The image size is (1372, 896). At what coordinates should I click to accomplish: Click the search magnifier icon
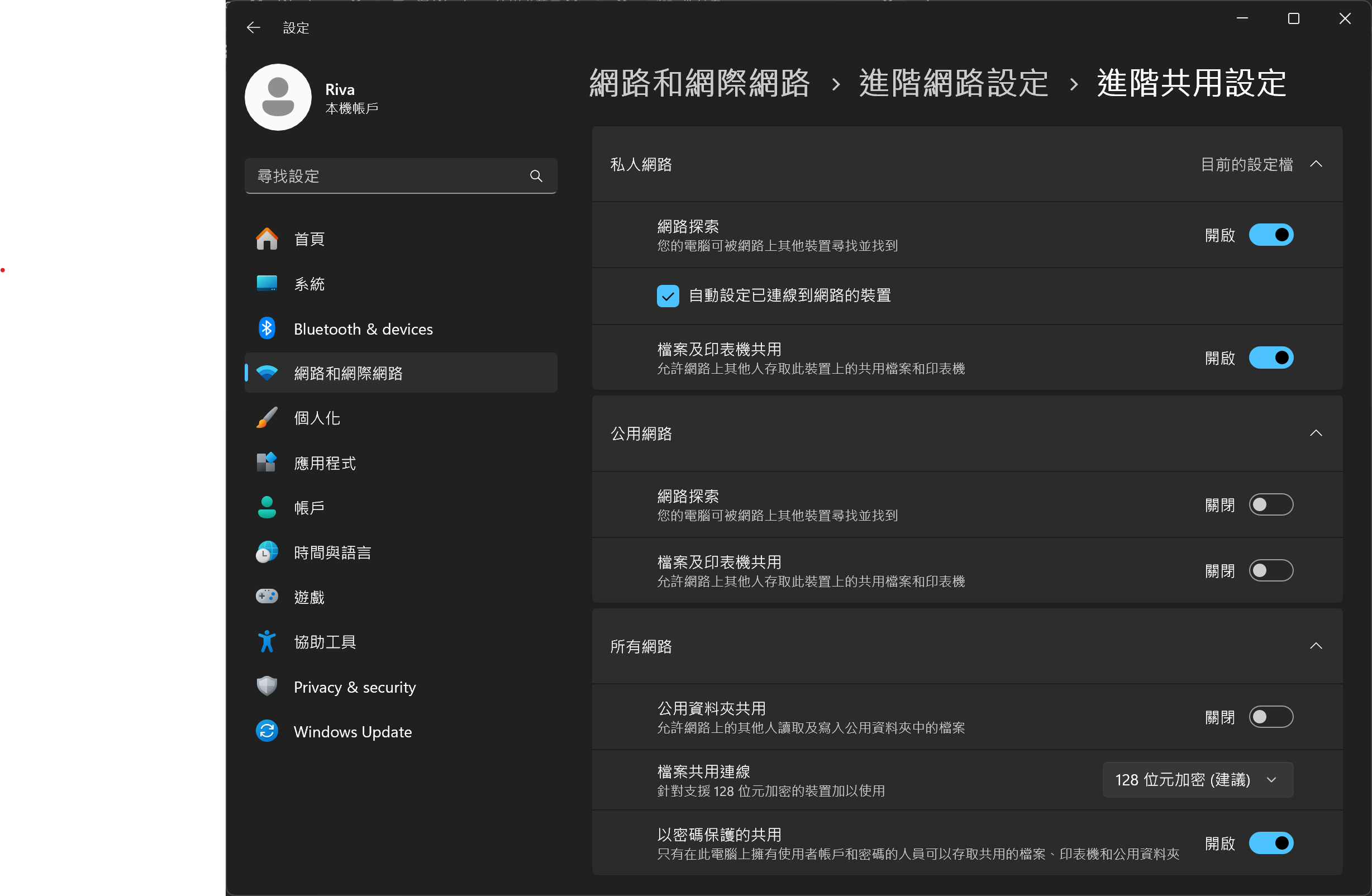[536, 176]
